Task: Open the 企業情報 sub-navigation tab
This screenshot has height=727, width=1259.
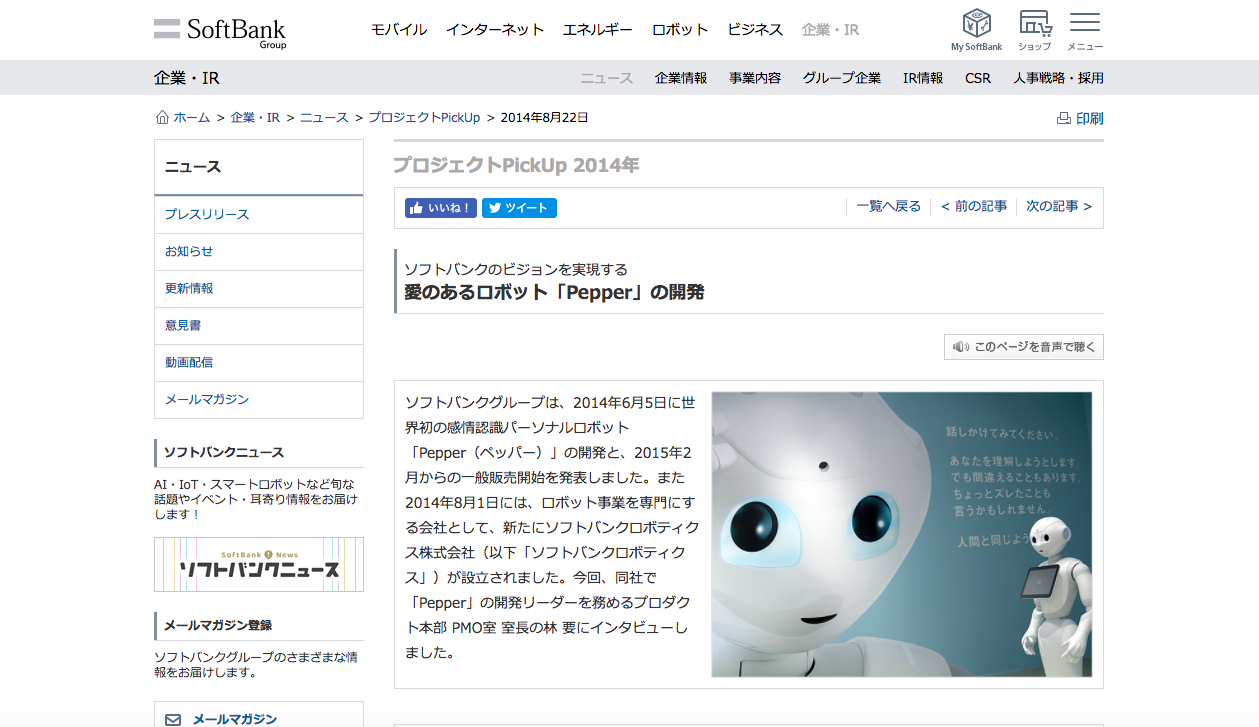Action: [x=681, y=78]
